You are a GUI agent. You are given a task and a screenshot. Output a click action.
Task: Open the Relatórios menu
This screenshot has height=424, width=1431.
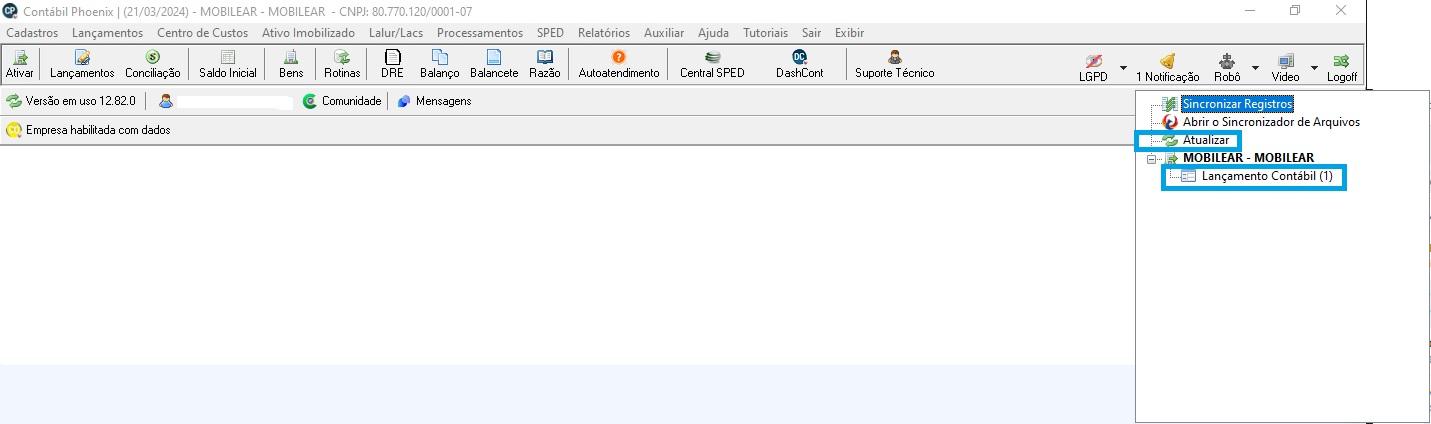[x=604, y=33]
